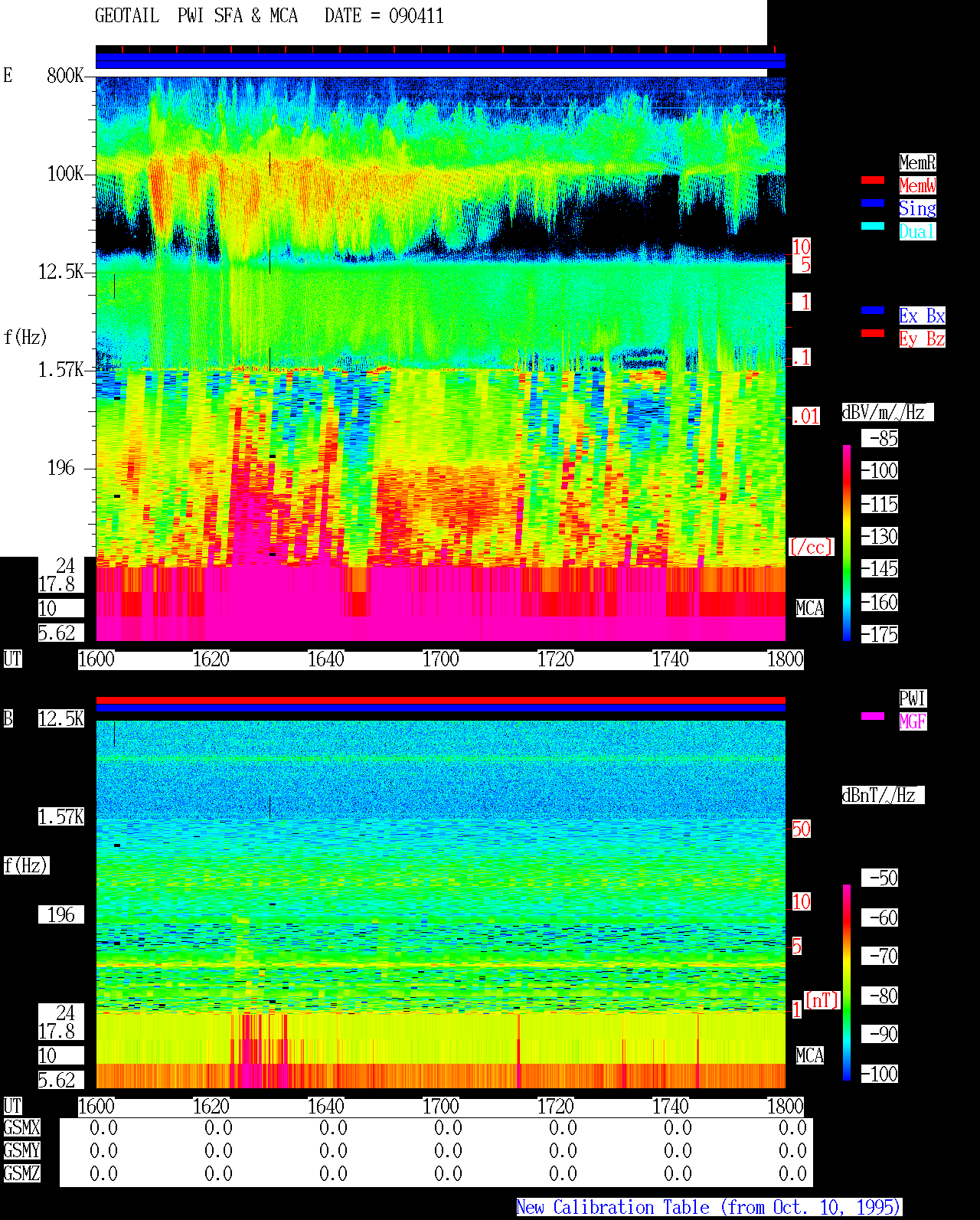Open the New Calibration Table link
980x1220 pixels.
point(708,1207)
